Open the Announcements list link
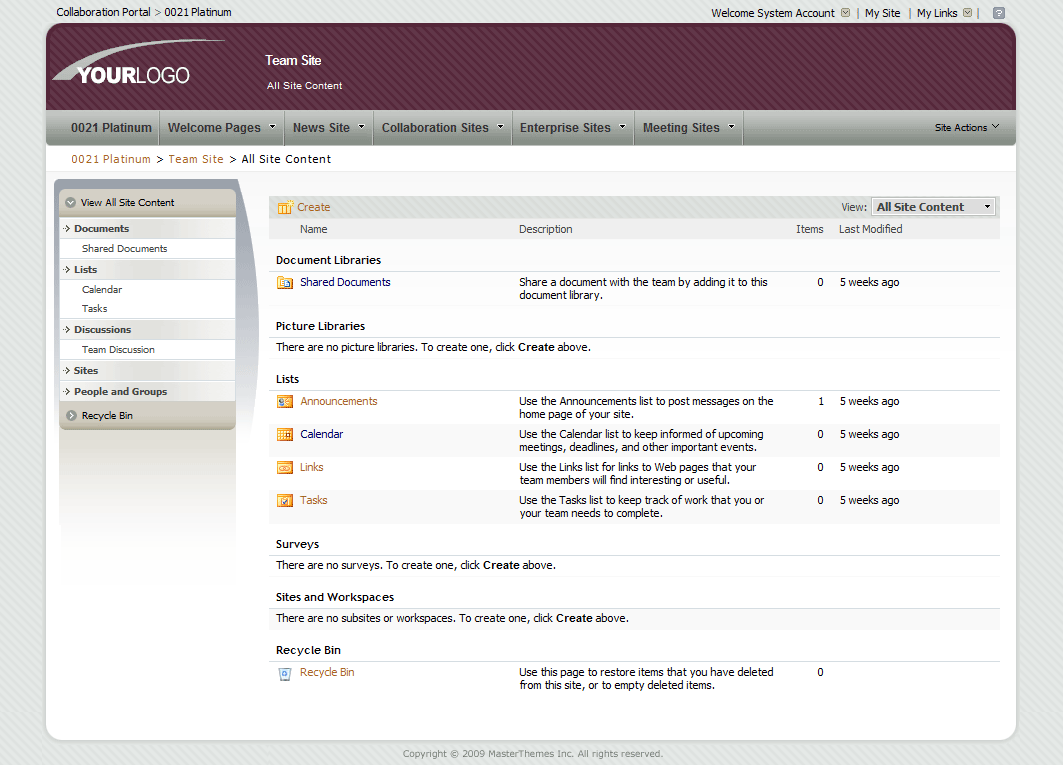 coord(339,402)
